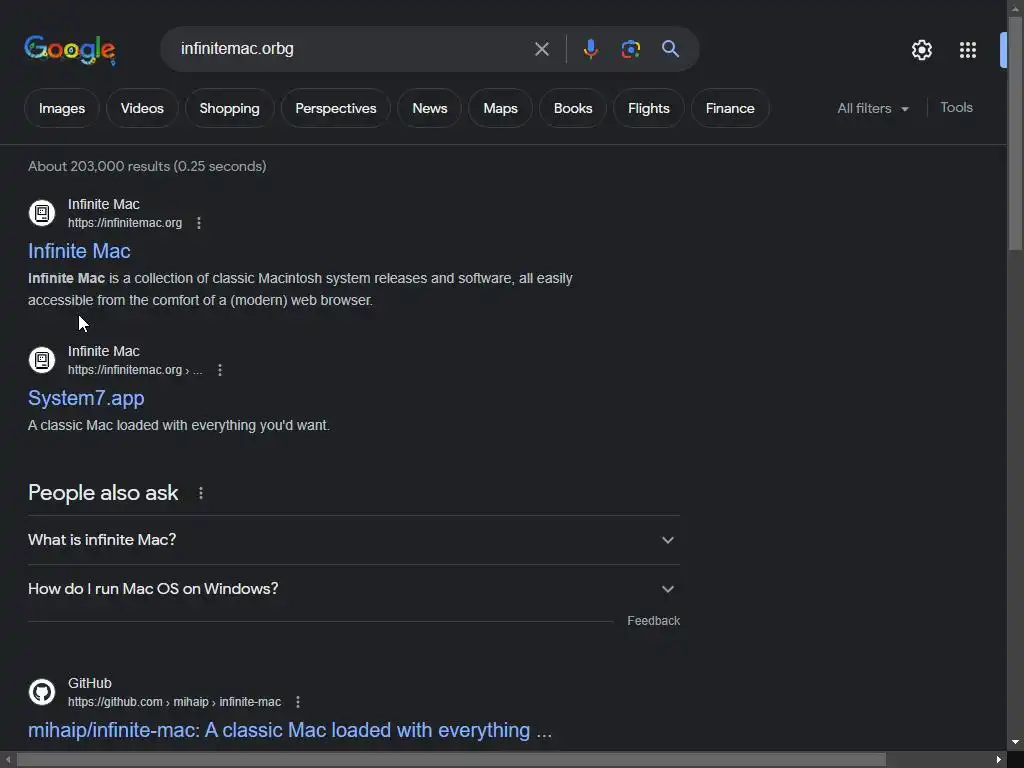Click the GitHub favicon

click(x=42, y=692)
